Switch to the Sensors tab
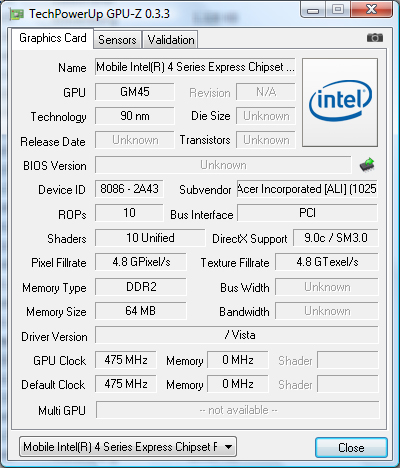Screen dimensions: 400x468 [x=117, y=40]
